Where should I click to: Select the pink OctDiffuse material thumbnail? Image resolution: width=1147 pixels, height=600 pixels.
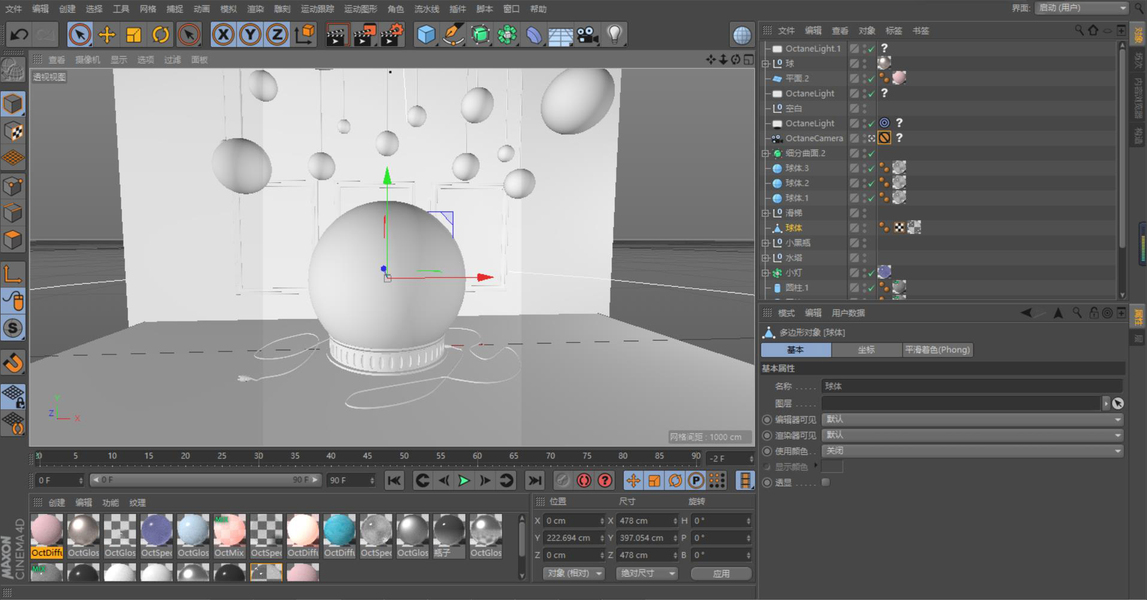47,531
